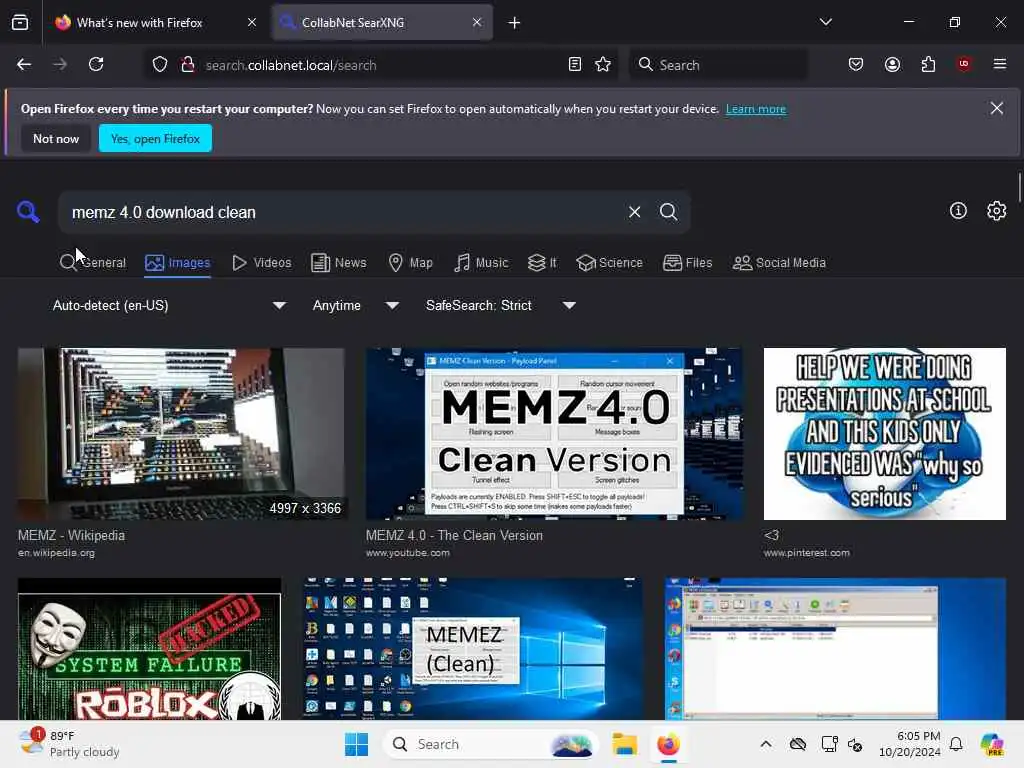Open the Firefox hamburger menu
Screen dimensions: 1024x768
click(x=1000, y=64)
